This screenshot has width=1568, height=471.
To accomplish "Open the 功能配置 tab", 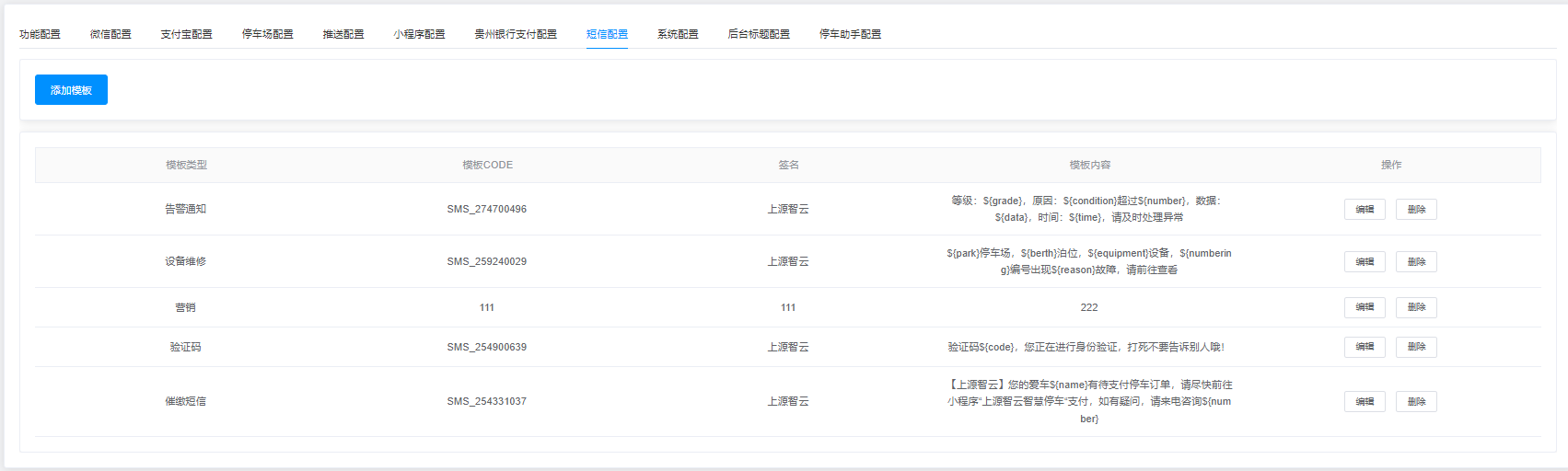I will 40,34.
